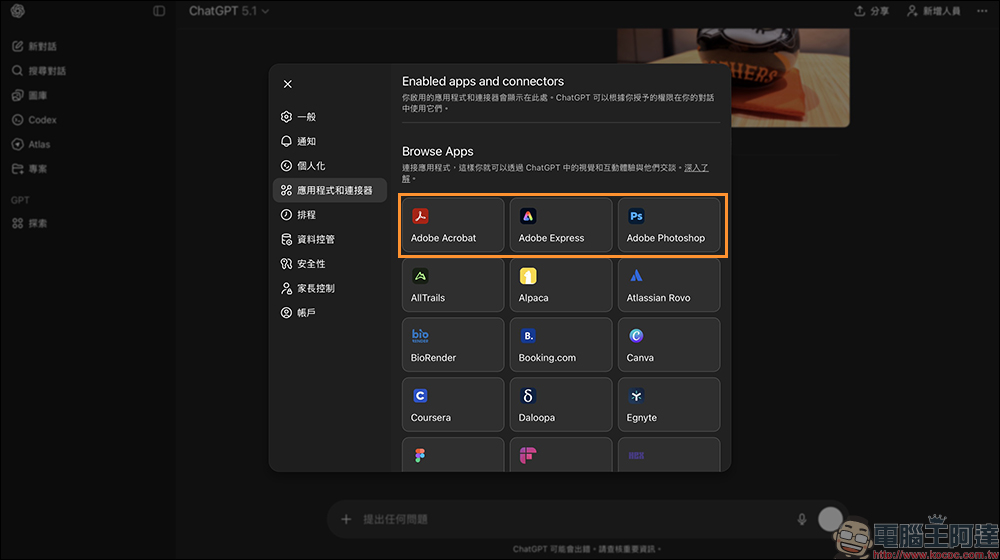This screenshot has height=560, width=1000.
Task: Open the Coursera app card
Action: point(453,404)
